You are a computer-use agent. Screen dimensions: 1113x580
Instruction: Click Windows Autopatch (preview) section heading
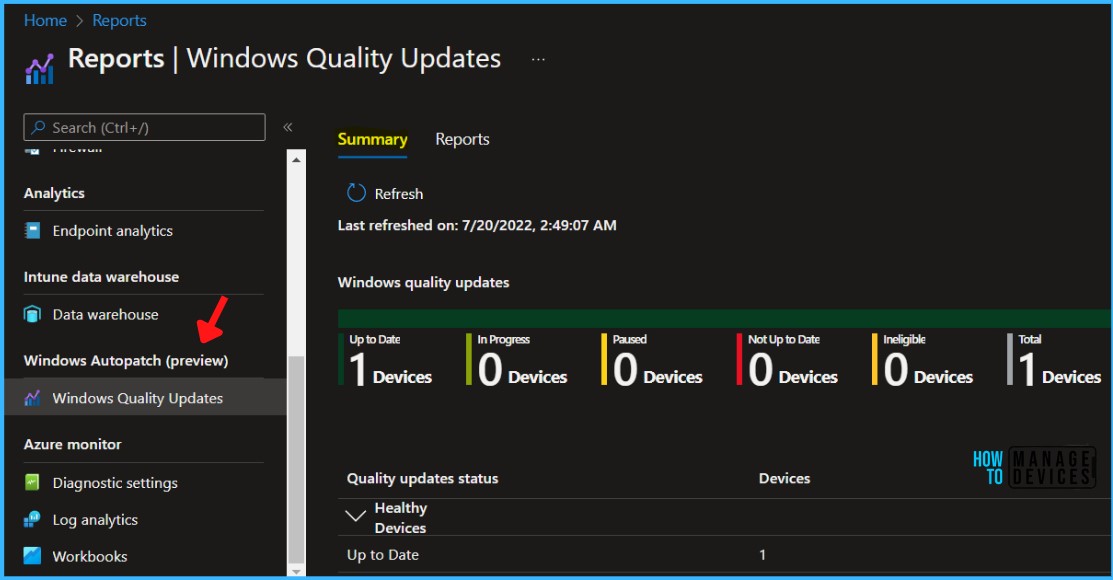click(x=126, y=361)
